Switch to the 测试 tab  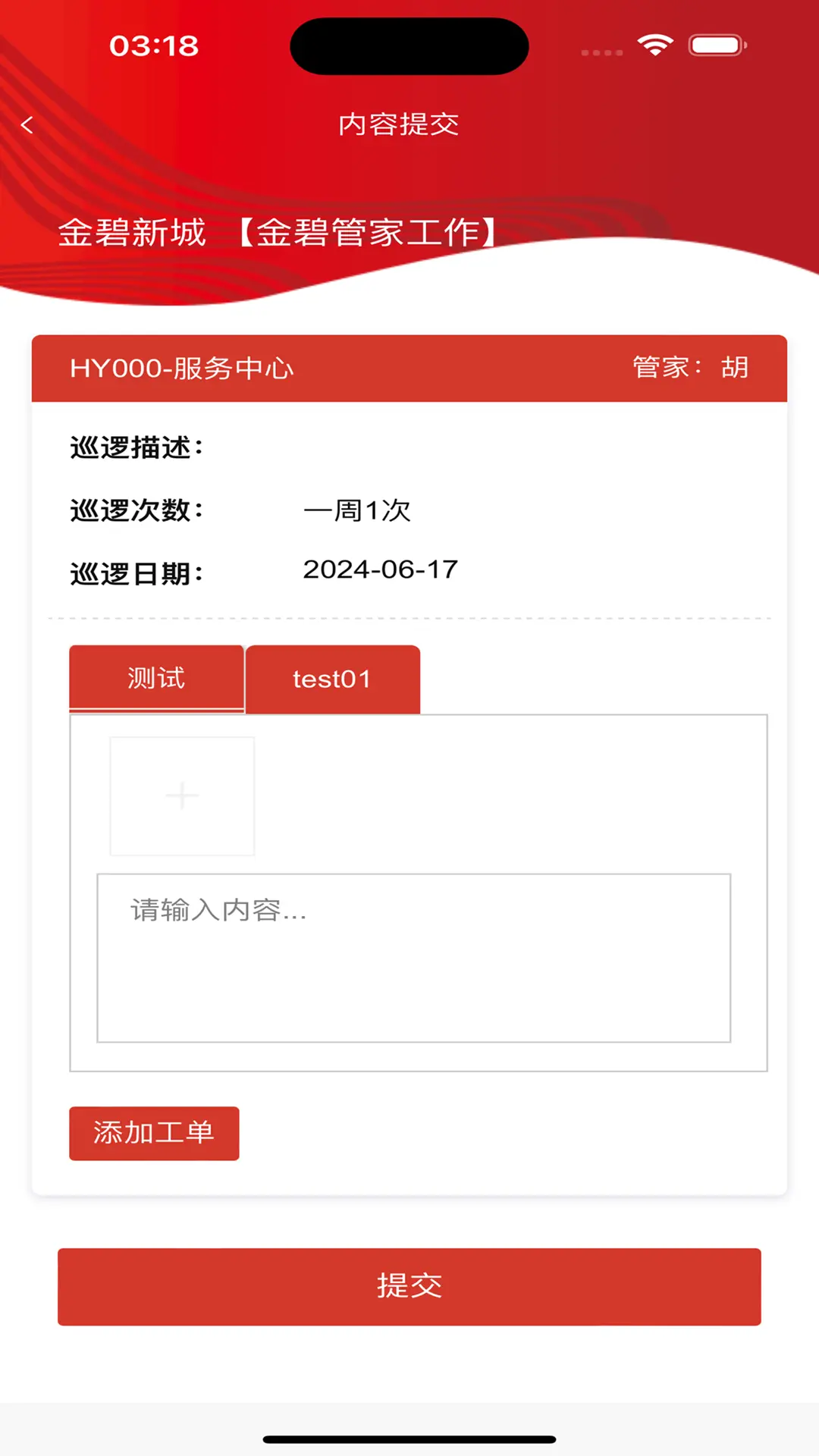pyautogui.click(x=156, y=678)
